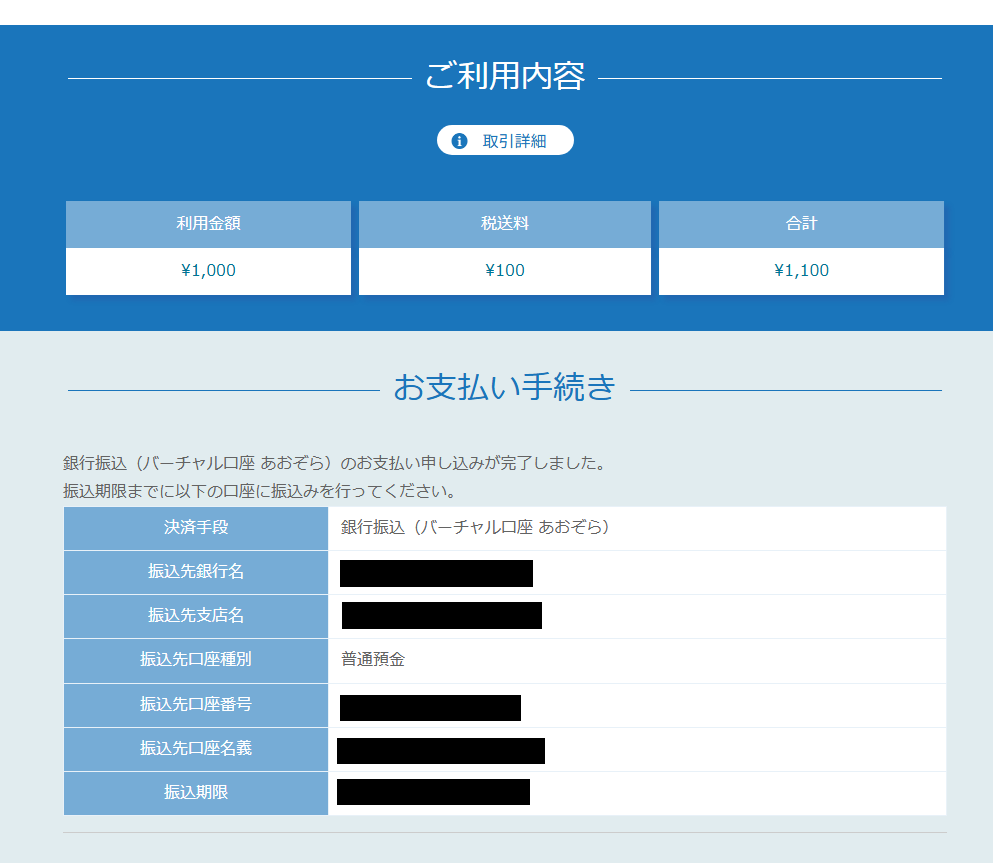993x863 pixels.
Task: Select the ¥1,100 total amount value
Action: pos(800,270)
